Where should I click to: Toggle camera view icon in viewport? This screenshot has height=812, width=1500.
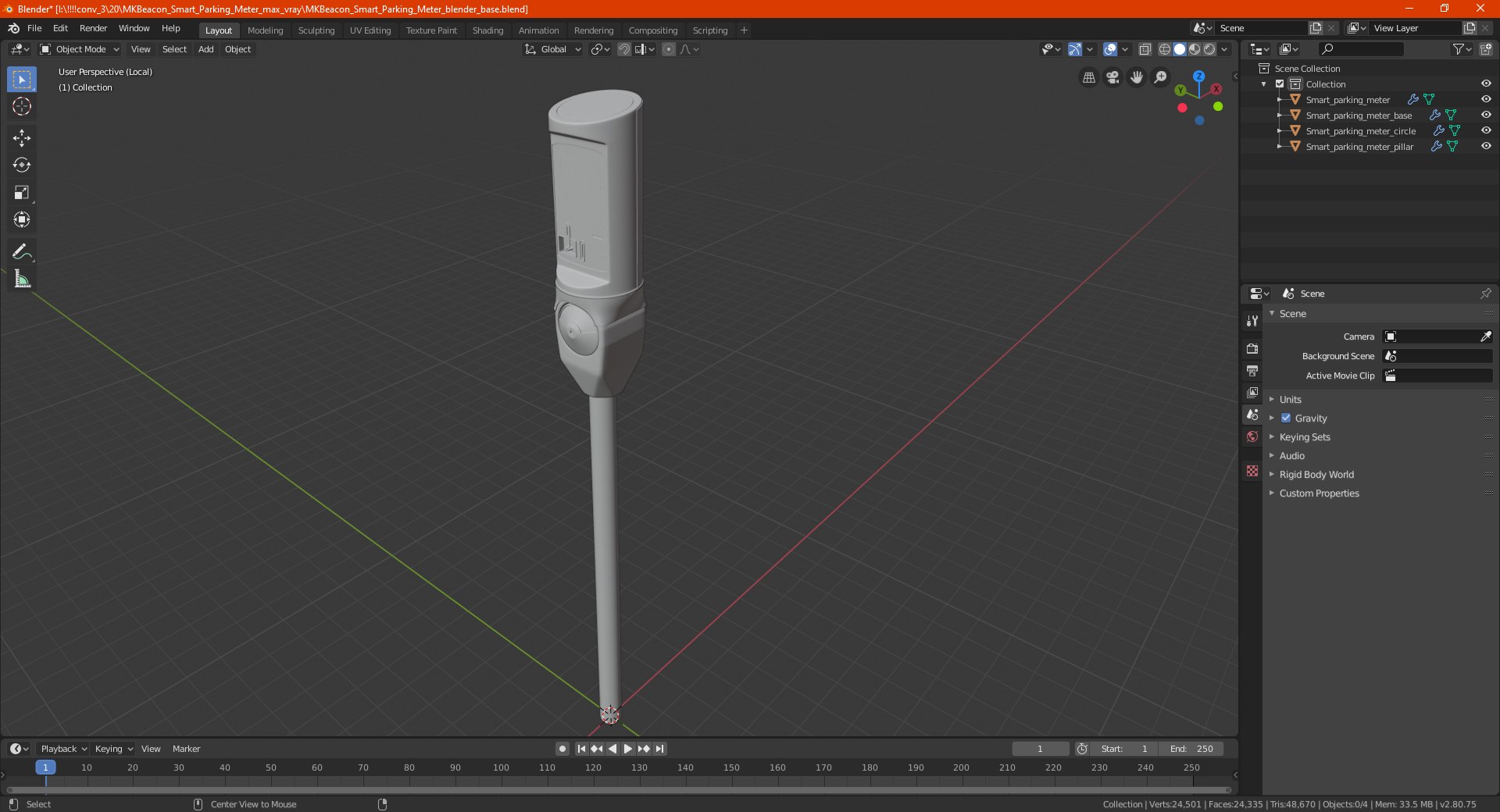point(1112,77)
